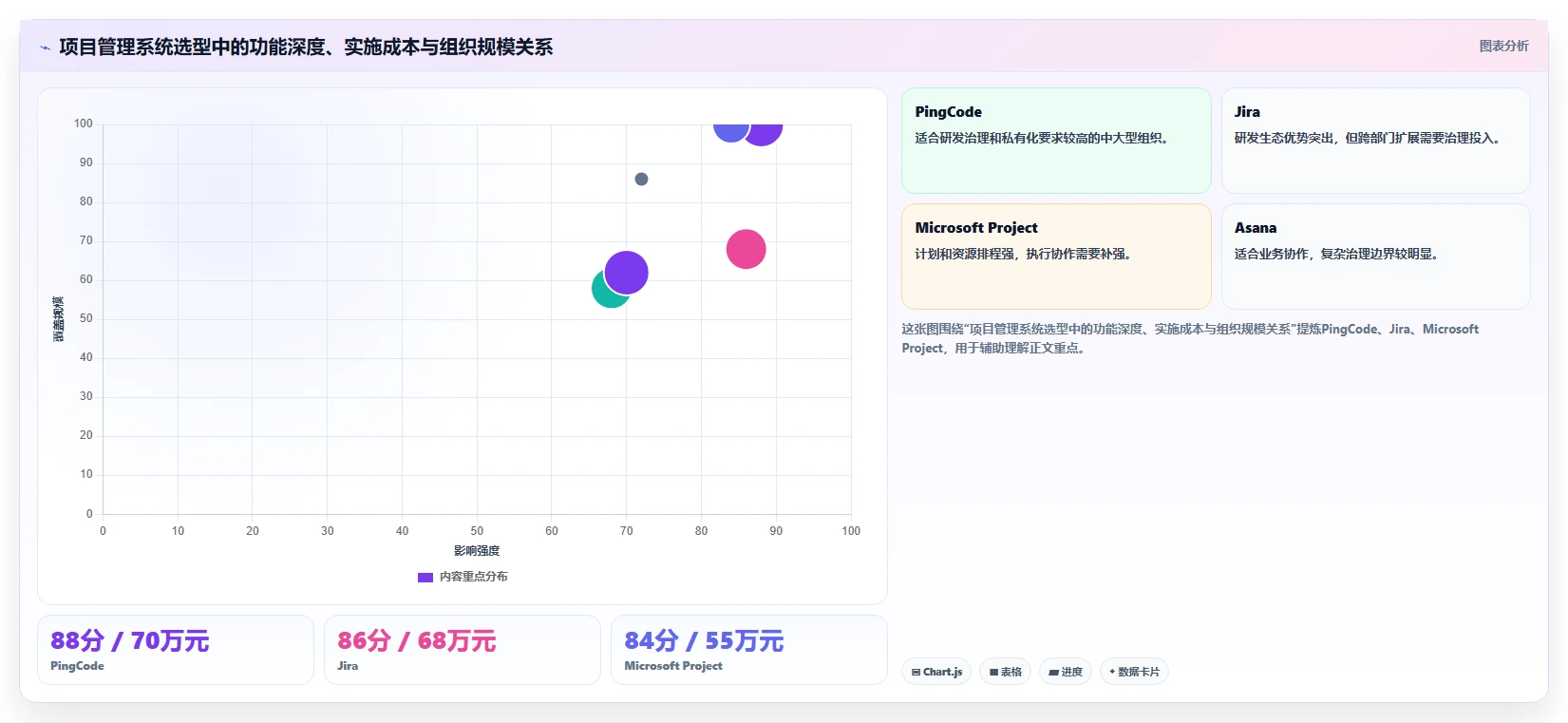The image size is (1568, 723).
Task: Click the pink bubble in the chart
Action: (x=746, y=249)
